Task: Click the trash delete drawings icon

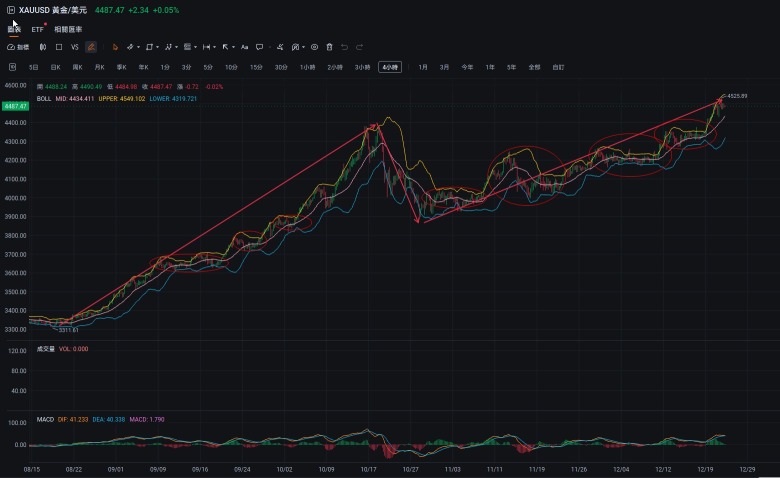Action: coord(329,47)
